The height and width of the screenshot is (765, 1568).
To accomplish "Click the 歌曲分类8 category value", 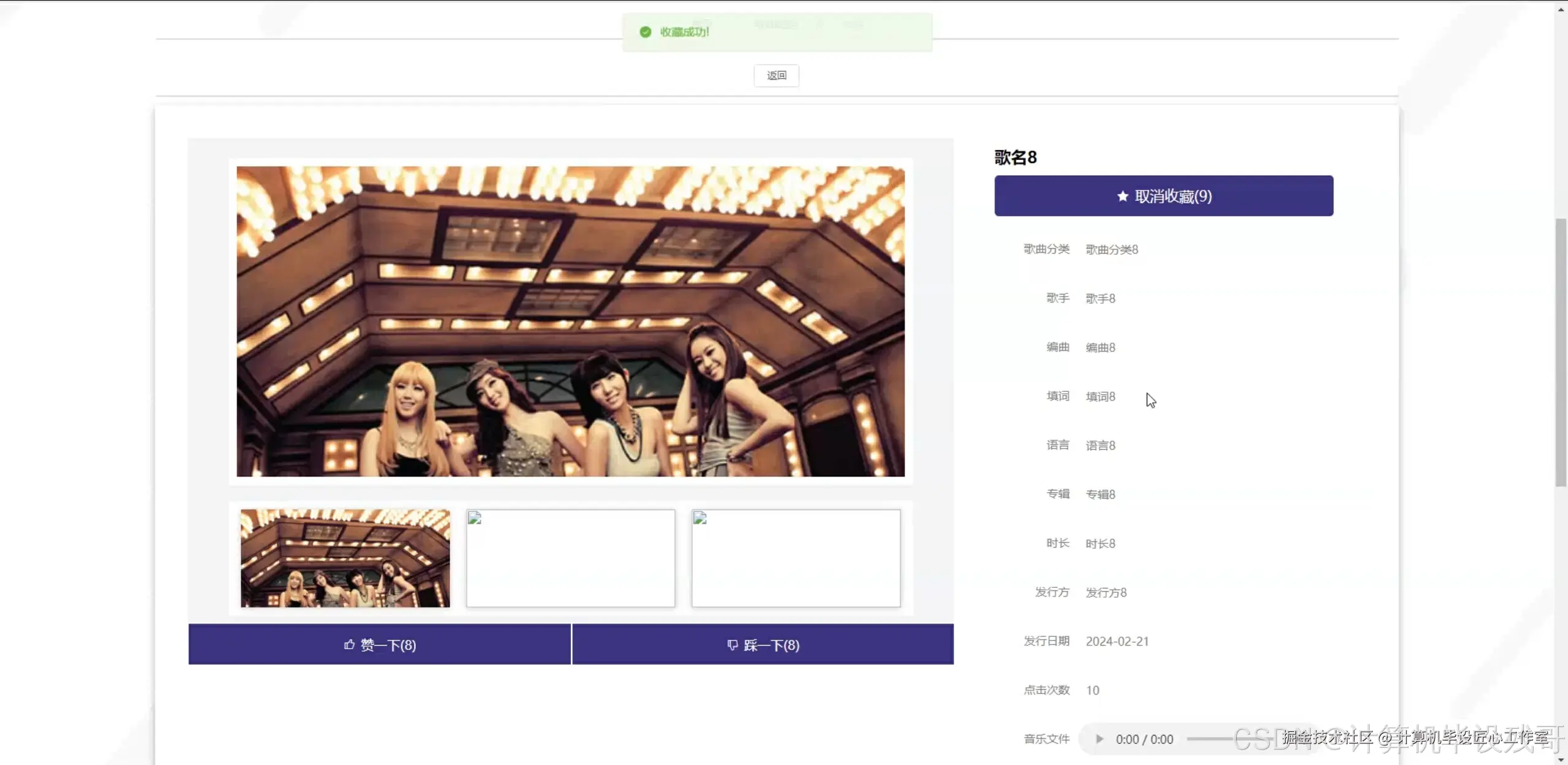I will pos(1112,249).
